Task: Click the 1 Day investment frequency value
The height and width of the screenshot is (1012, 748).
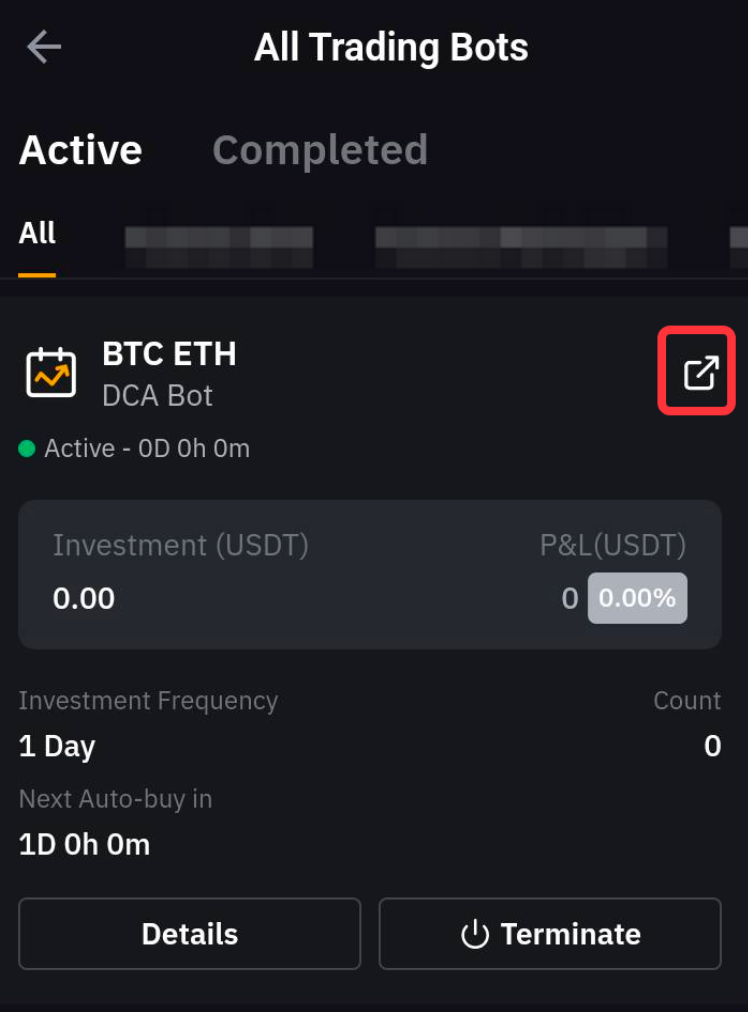Action: (57, 746)
